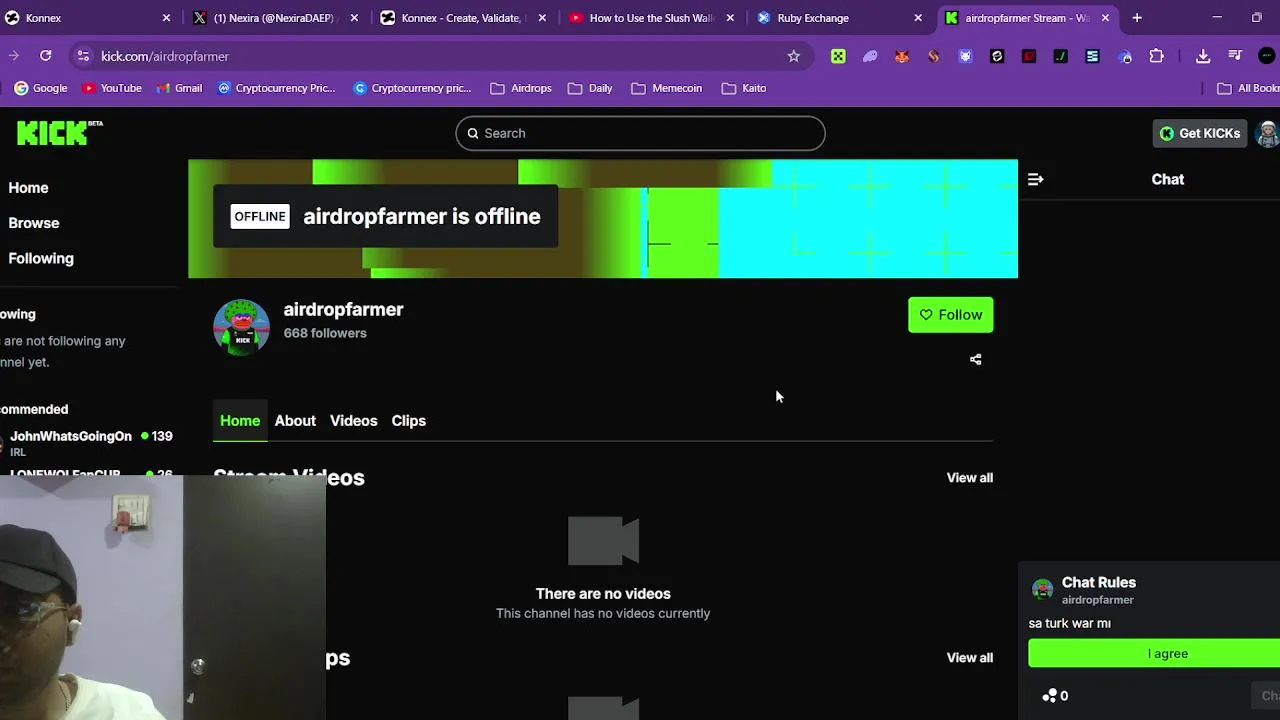Open the MetaMask fox extension
The height and width of the screenshot is (720, 1280).
902,56
